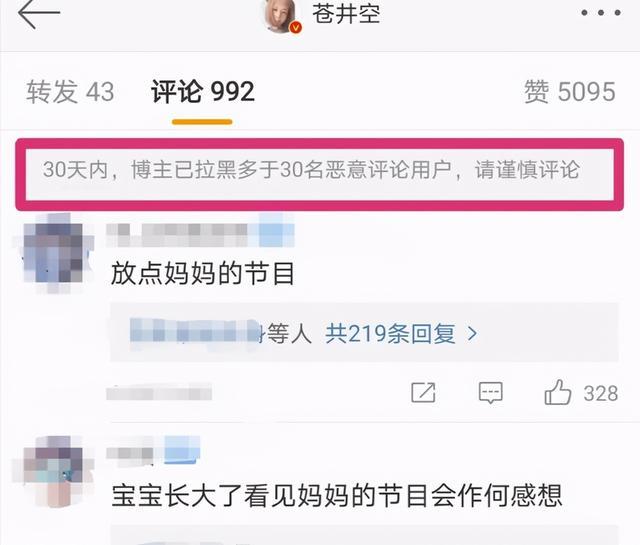640x545 pixels.
Task: Open comment 宝宝长大了看见妈妈的节目会作何感想
Action: (x=336, y=496)
